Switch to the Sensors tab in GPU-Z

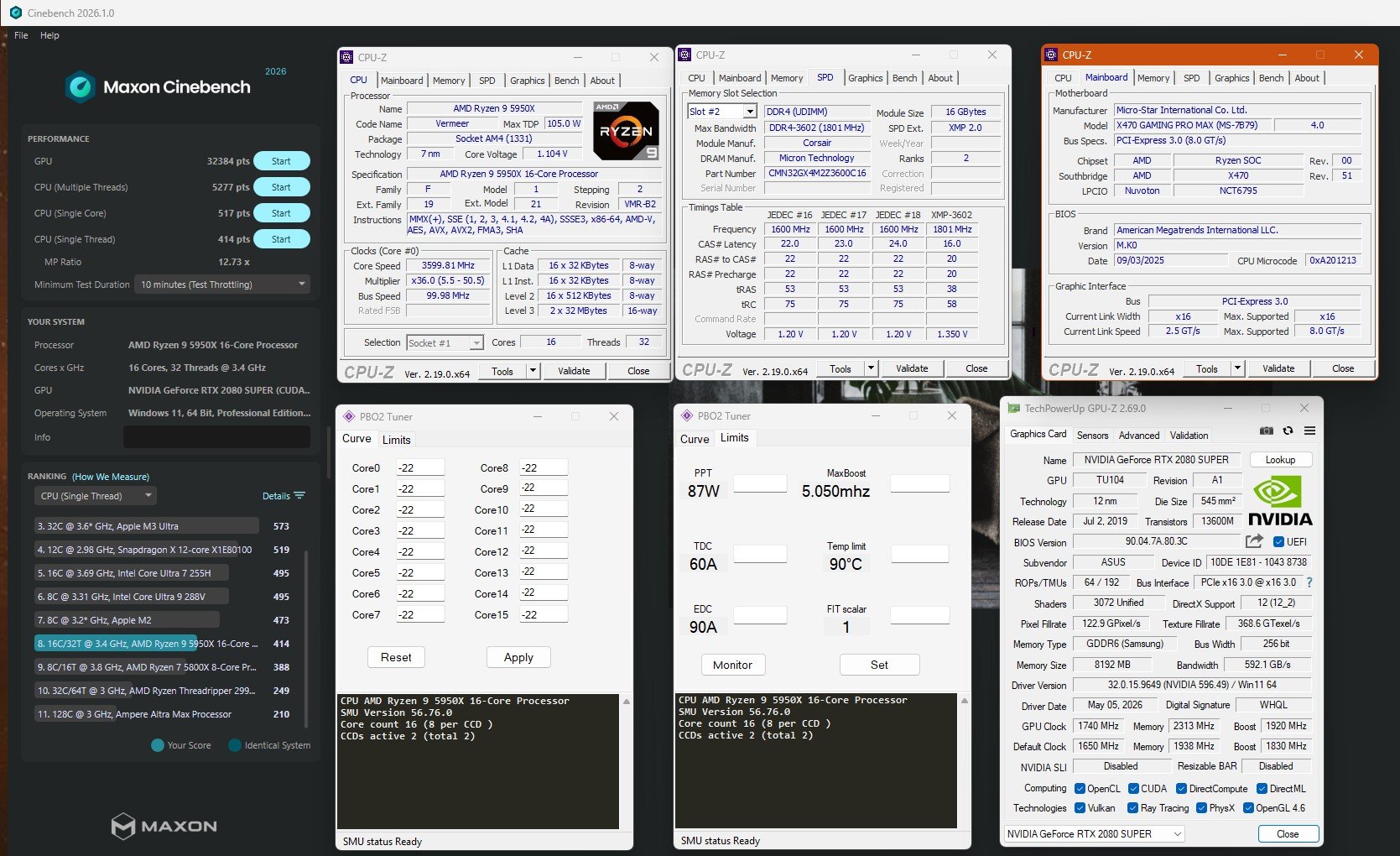click(1092, 436)
